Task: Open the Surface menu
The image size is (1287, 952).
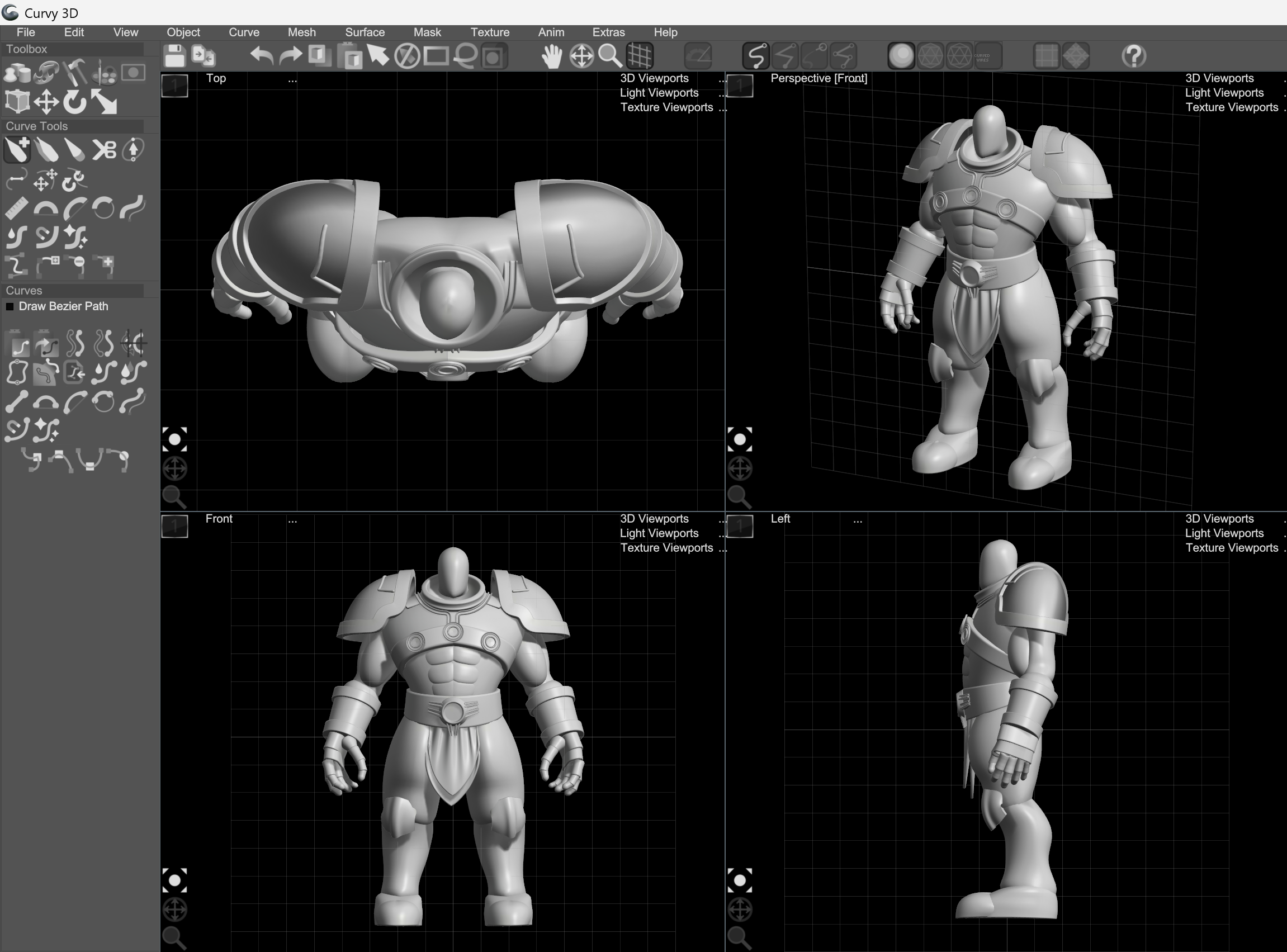Action: tap(365, 32)
